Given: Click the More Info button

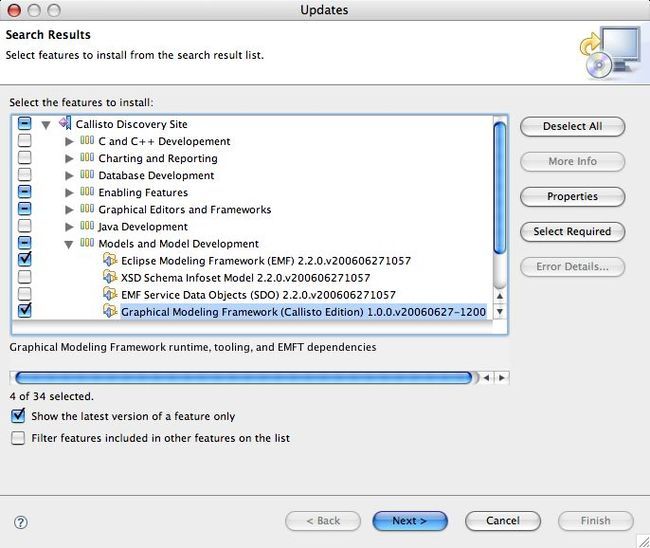Looking at the screenshot, I should [572, 161].
